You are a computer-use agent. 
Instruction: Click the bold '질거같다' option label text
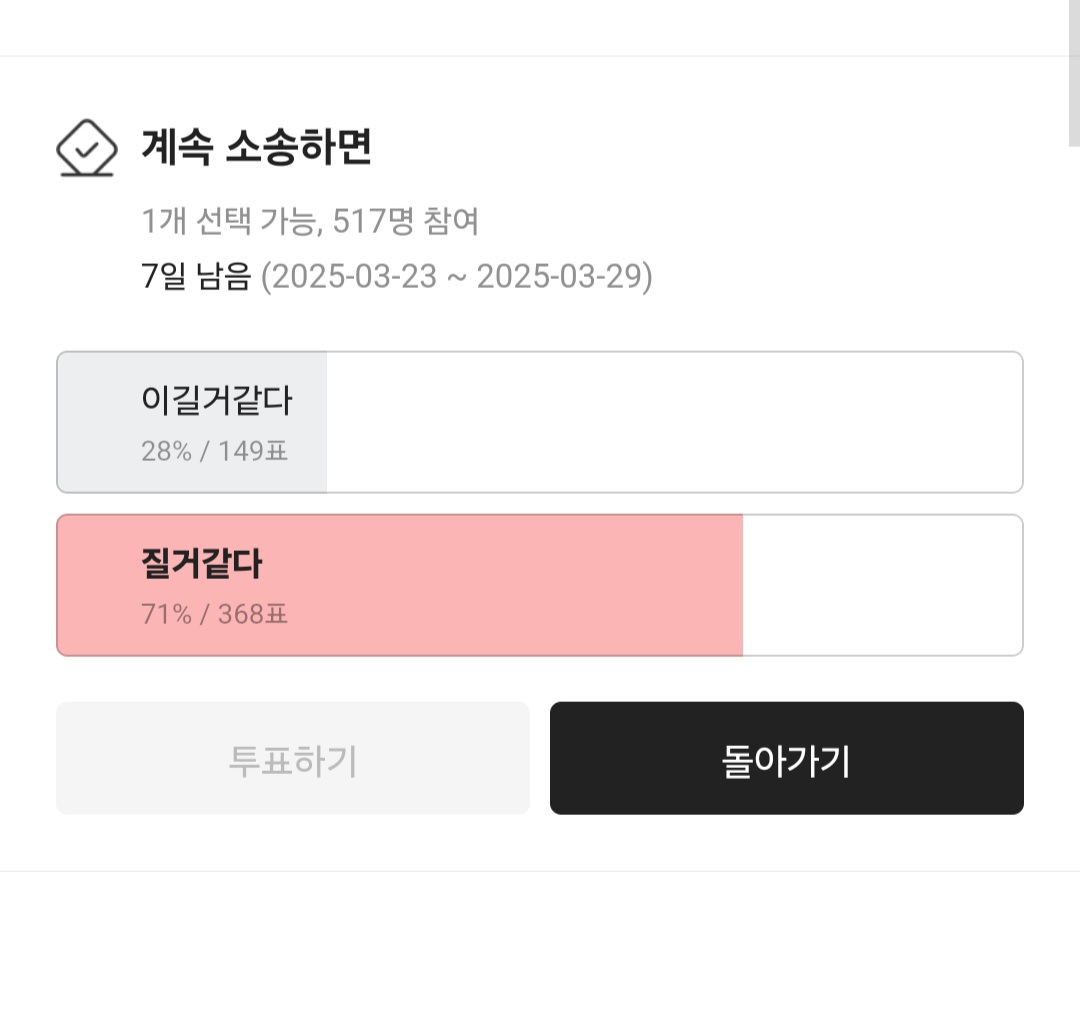tap(201, 565)
